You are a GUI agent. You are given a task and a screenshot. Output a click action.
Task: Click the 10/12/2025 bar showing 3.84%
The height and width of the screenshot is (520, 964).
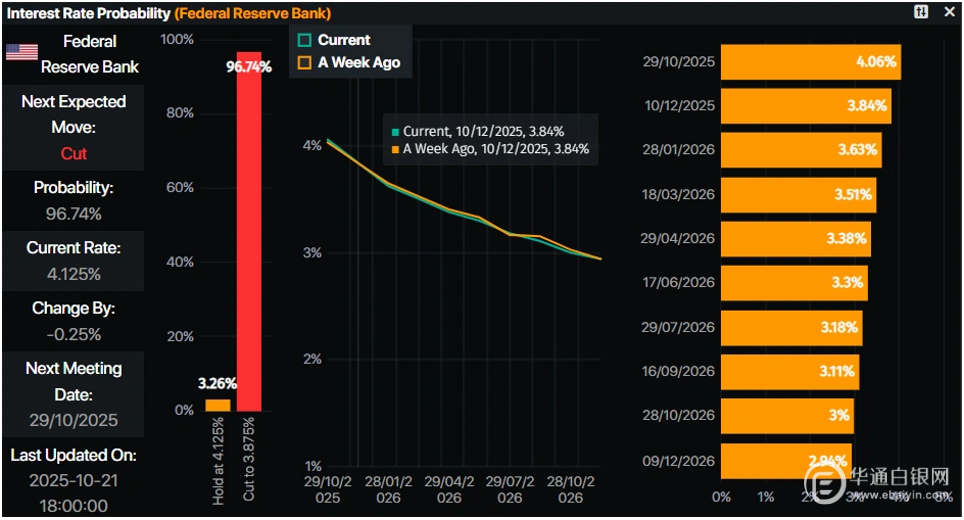(805, 106)
